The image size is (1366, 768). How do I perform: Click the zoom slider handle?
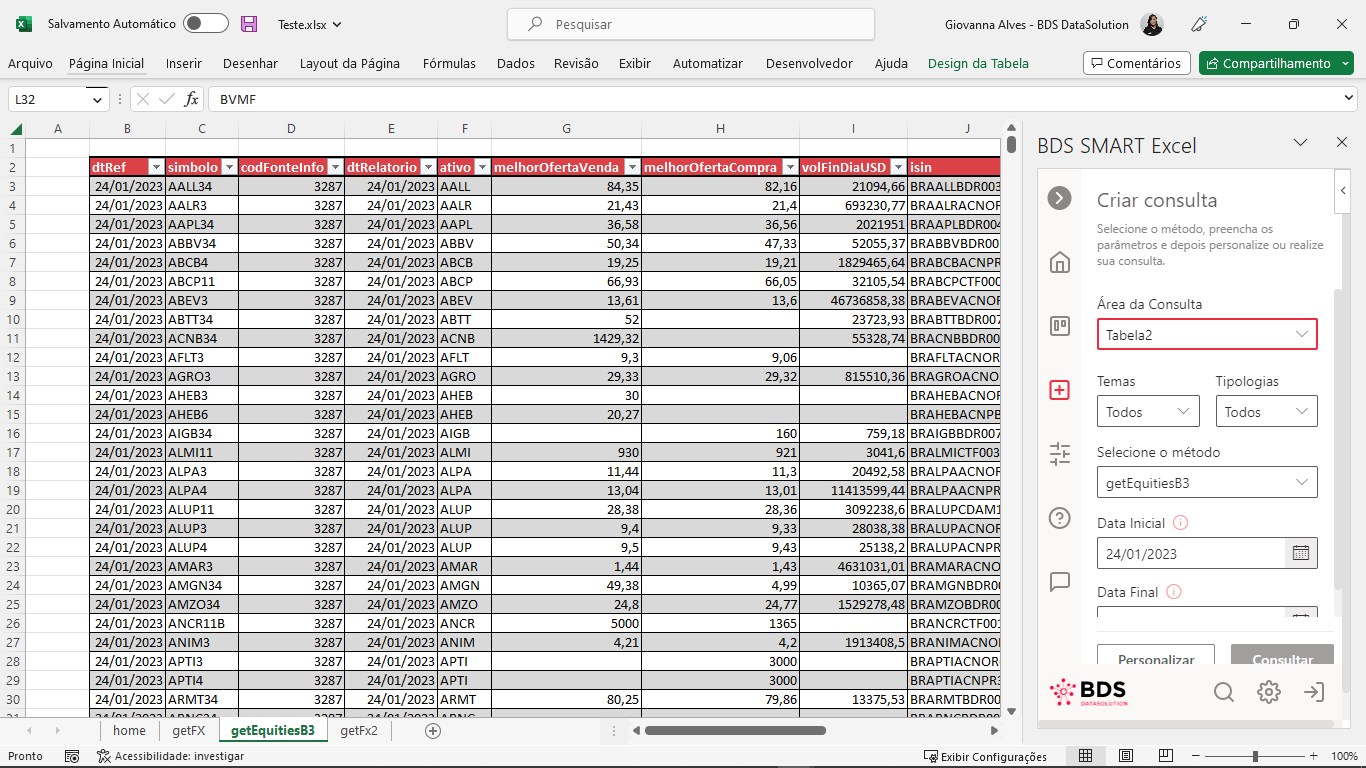pyautogui.click(x=1255, y=756)
